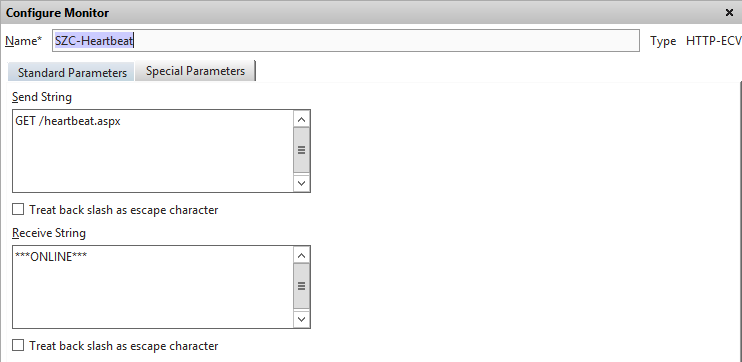Screen dimensions: 742x362
Task: Close the Configure Monitor dialog
Action: [x=729, y=13]
